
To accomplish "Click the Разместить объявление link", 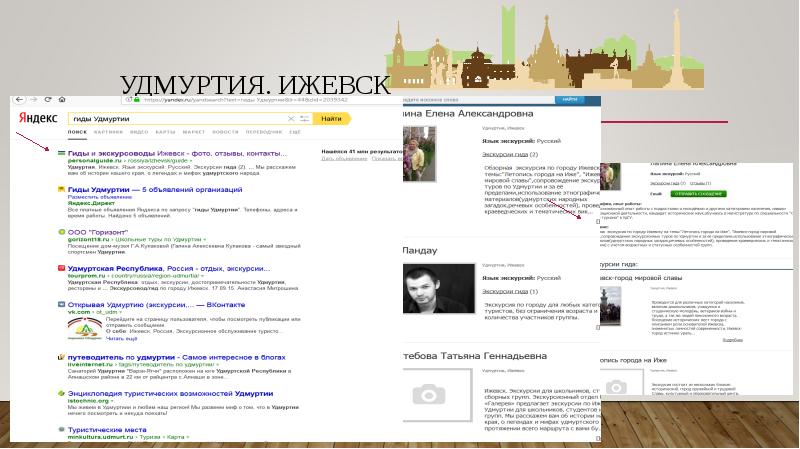I will [x=100, y=196].
